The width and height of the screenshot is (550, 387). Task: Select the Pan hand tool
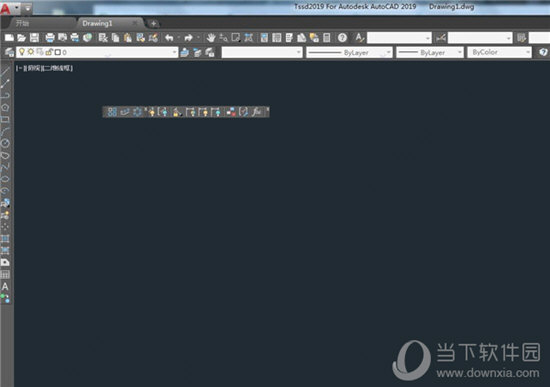211,38
